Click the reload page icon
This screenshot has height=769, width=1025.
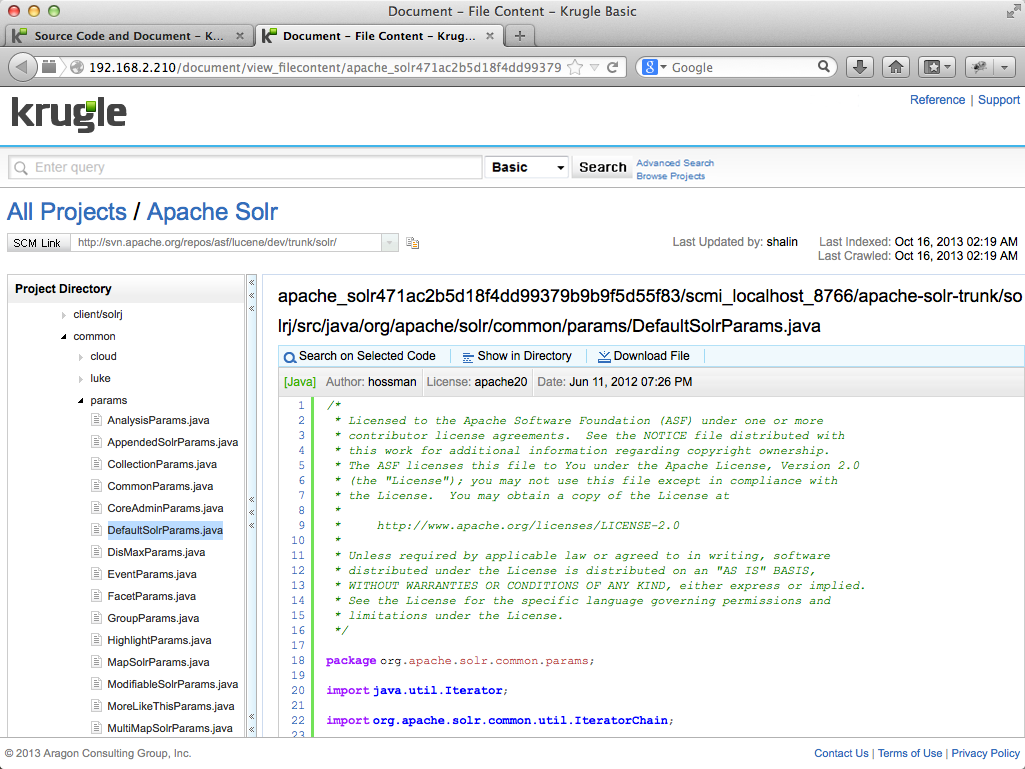(613, 67)
